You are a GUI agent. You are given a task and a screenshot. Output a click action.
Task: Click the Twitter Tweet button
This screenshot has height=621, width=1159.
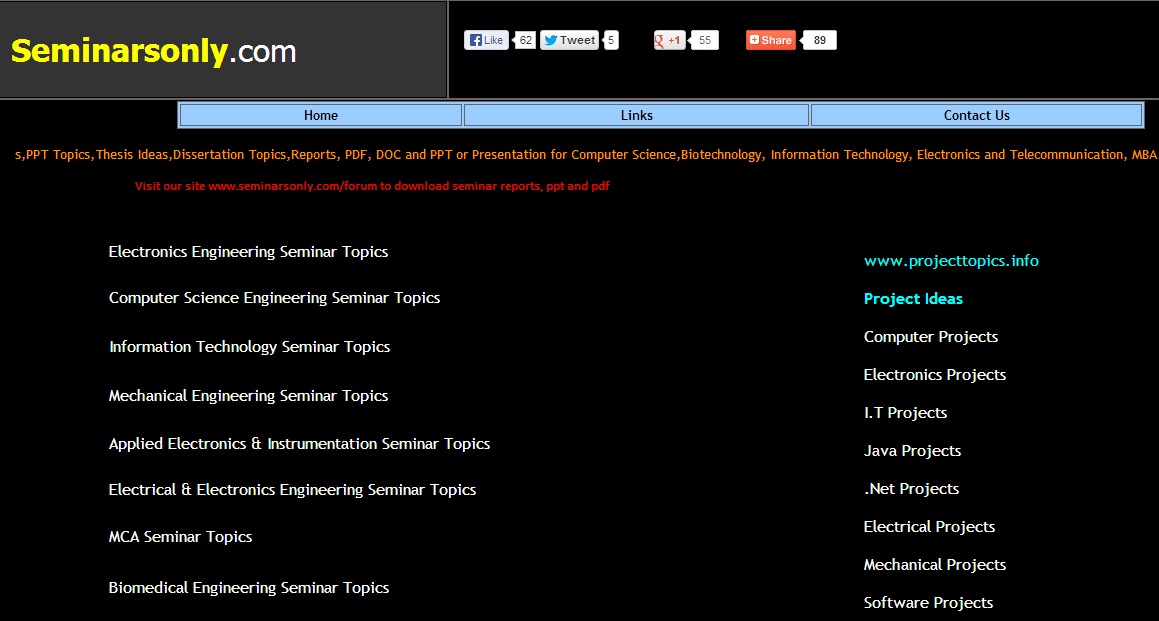pos(569,40)
